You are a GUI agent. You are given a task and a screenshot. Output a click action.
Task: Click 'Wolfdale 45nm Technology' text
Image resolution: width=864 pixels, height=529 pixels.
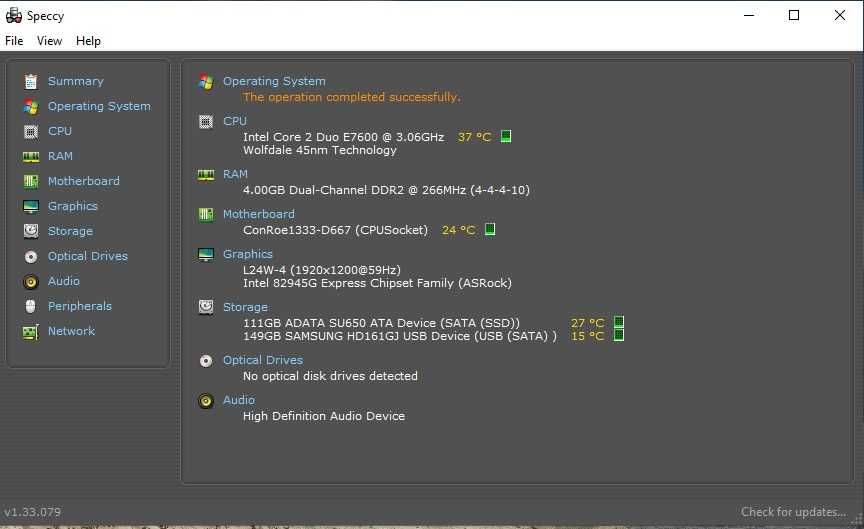tap(320, 150)
